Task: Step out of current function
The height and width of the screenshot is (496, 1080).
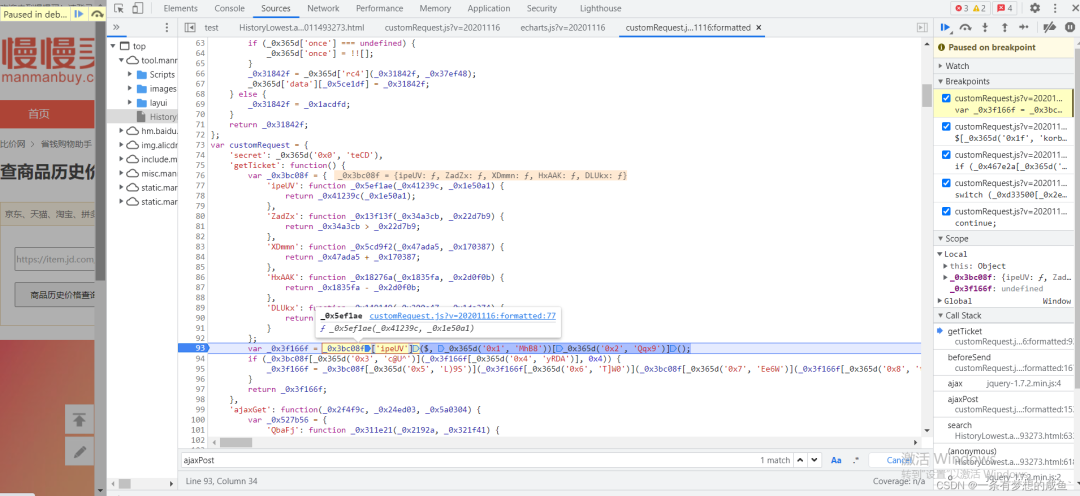Action: pyautogui.click(x=1004, y=28)
